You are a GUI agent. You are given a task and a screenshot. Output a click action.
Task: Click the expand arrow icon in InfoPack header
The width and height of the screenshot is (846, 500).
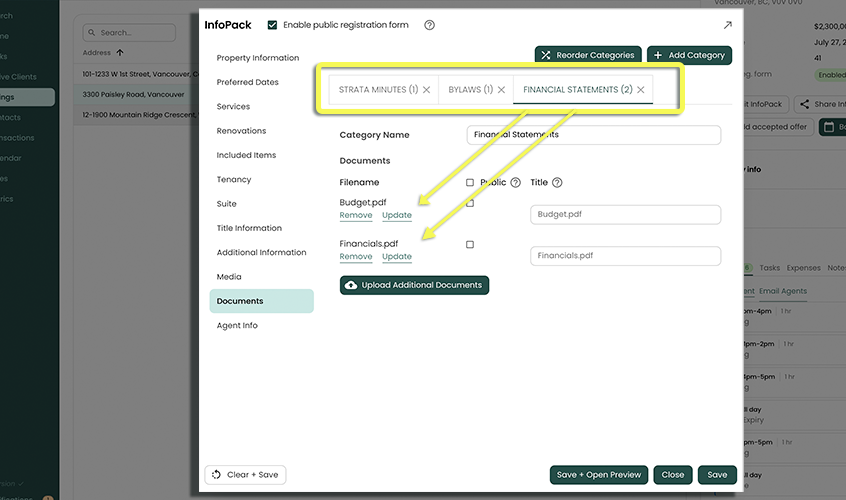point(727,25)
